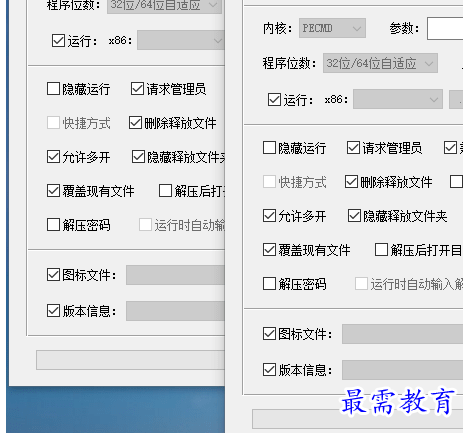Image resolution: width=463 pixels, height=433 pixels.
Task: Expand x86 combo box in the background dialog
Action: tap(181, 40)
